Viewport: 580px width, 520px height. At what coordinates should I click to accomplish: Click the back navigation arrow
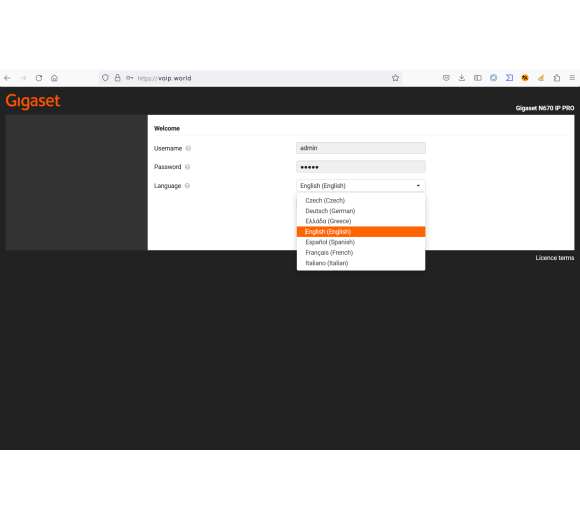pos(7,78)
